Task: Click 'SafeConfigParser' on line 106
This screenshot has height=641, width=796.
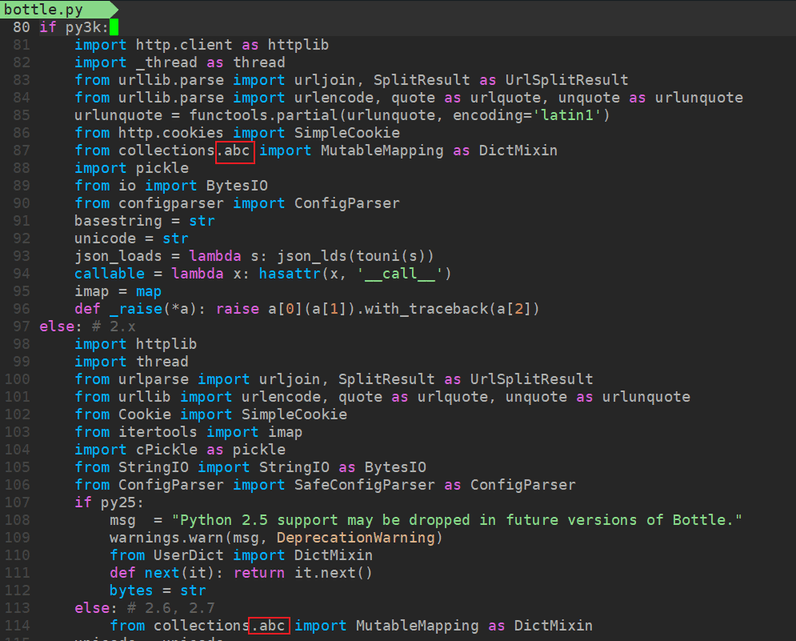Action: pos(364,485)
